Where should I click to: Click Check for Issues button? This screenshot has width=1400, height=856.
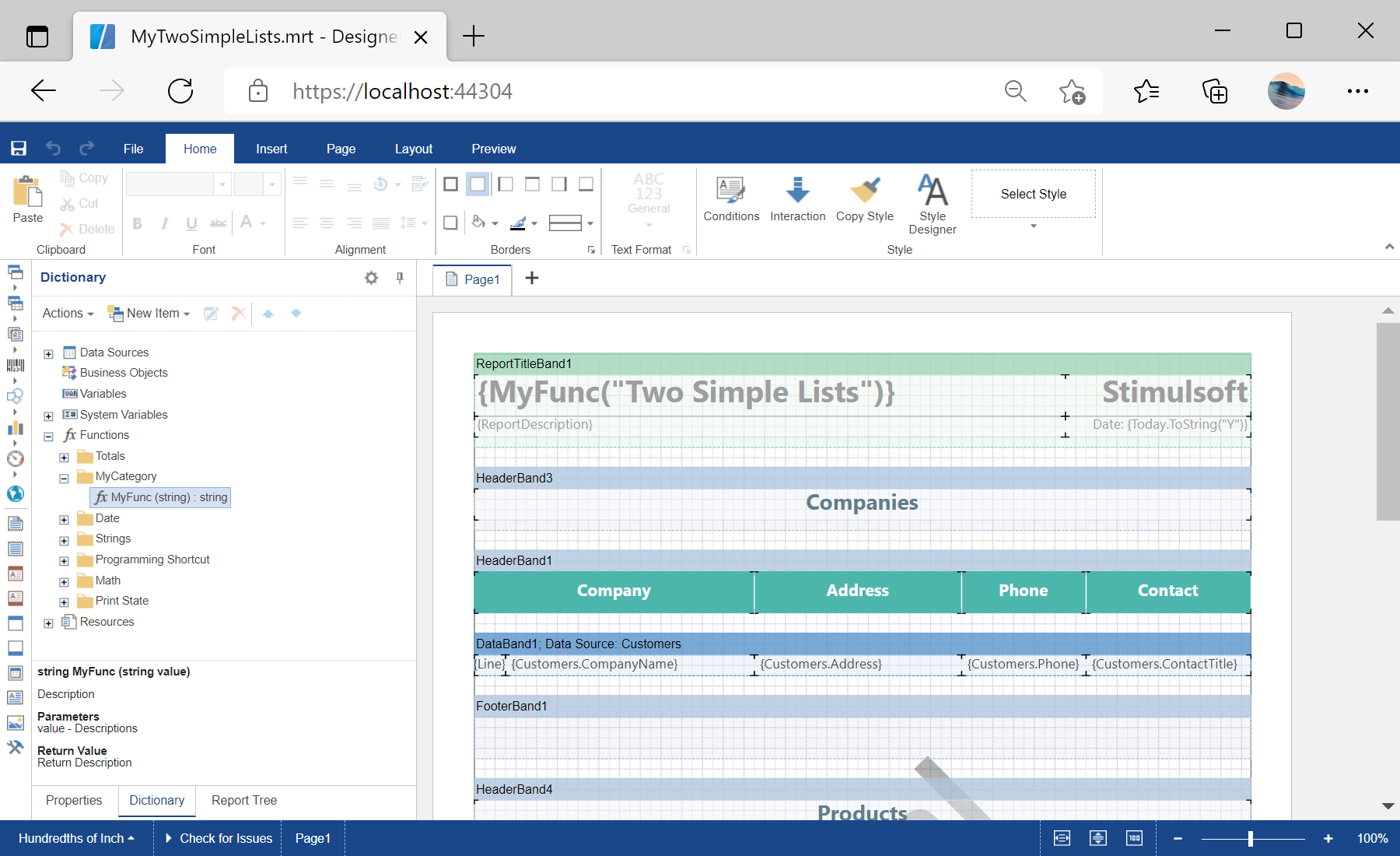coord(219,838)
